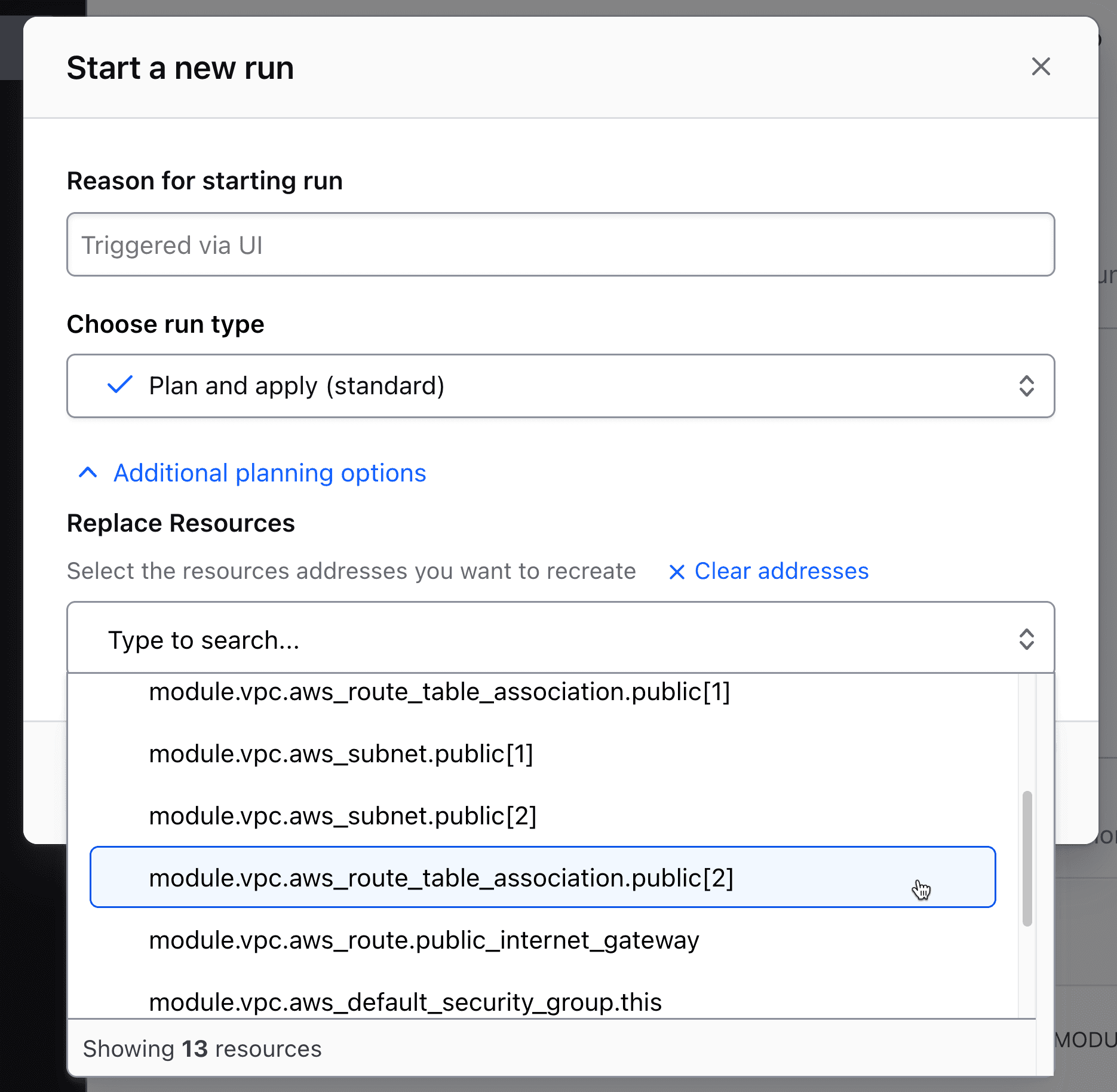Image resolution: width=1117 pixels, height=1092 pixels.
Task: Click the chevron in the resource search box
Action: coord(1027,639)
